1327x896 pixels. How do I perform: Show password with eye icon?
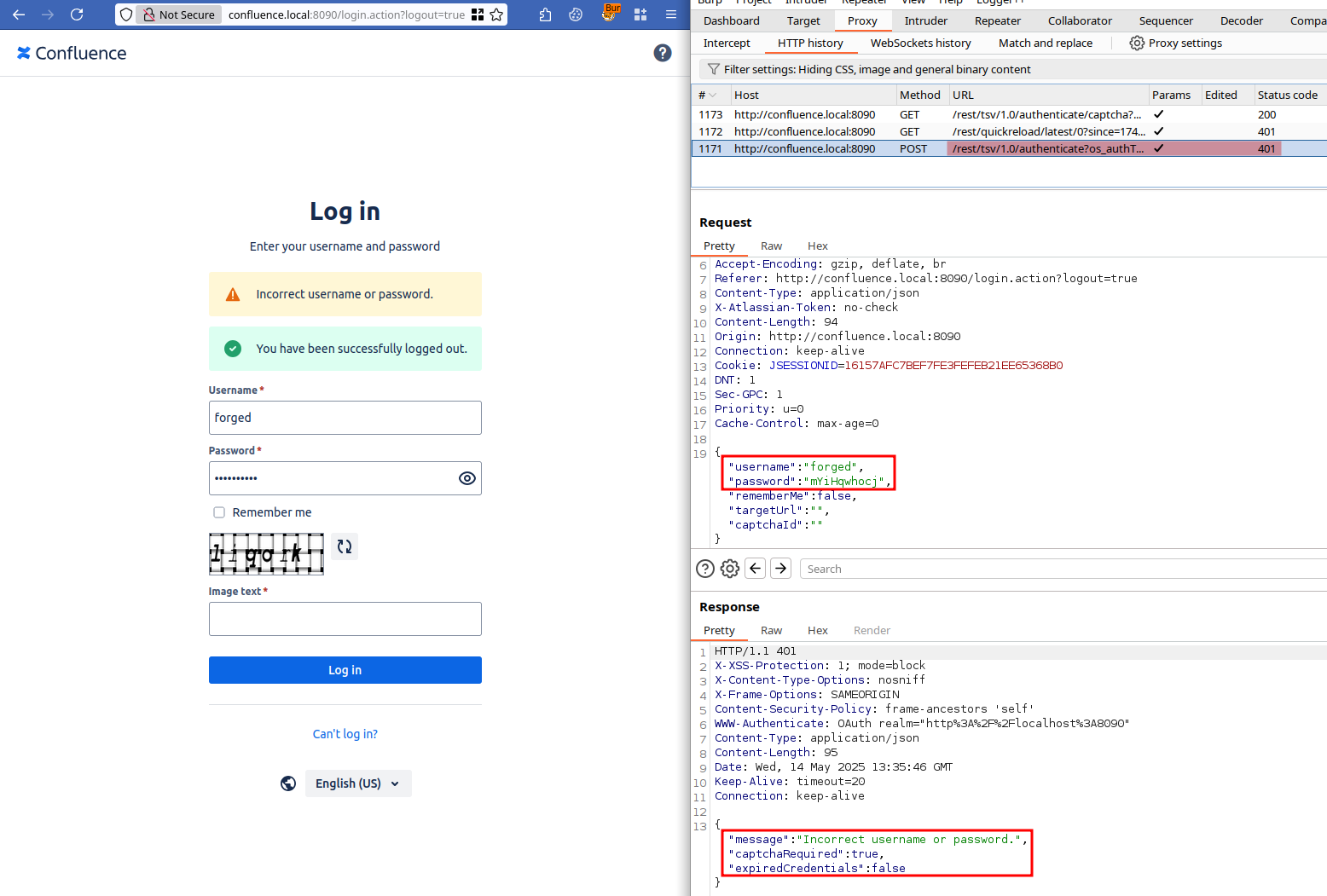(467, 478)
